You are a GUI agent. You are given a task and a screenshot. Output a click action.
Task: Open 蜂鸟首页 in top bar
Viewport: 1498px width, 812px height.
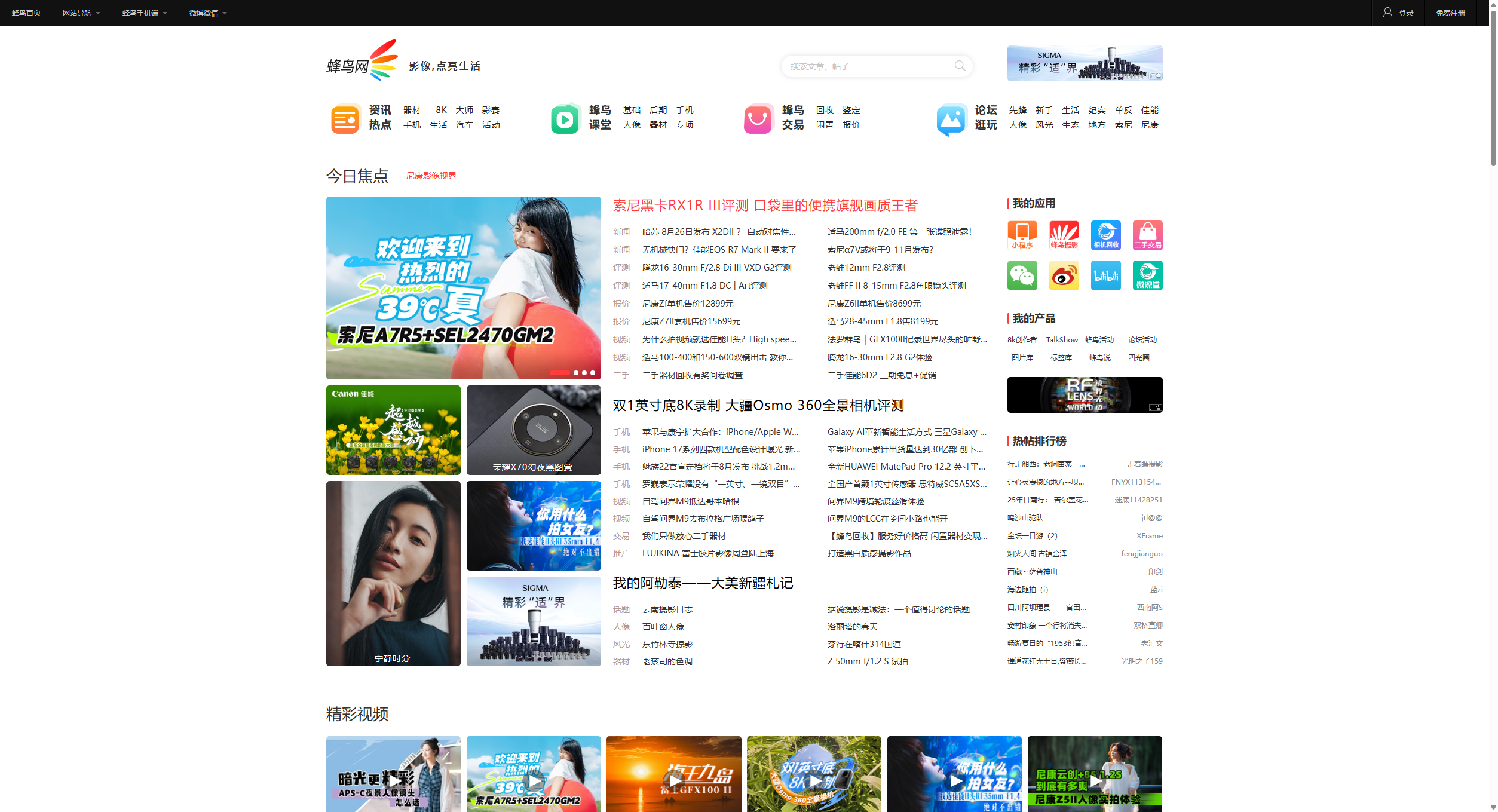click(26, 13)
